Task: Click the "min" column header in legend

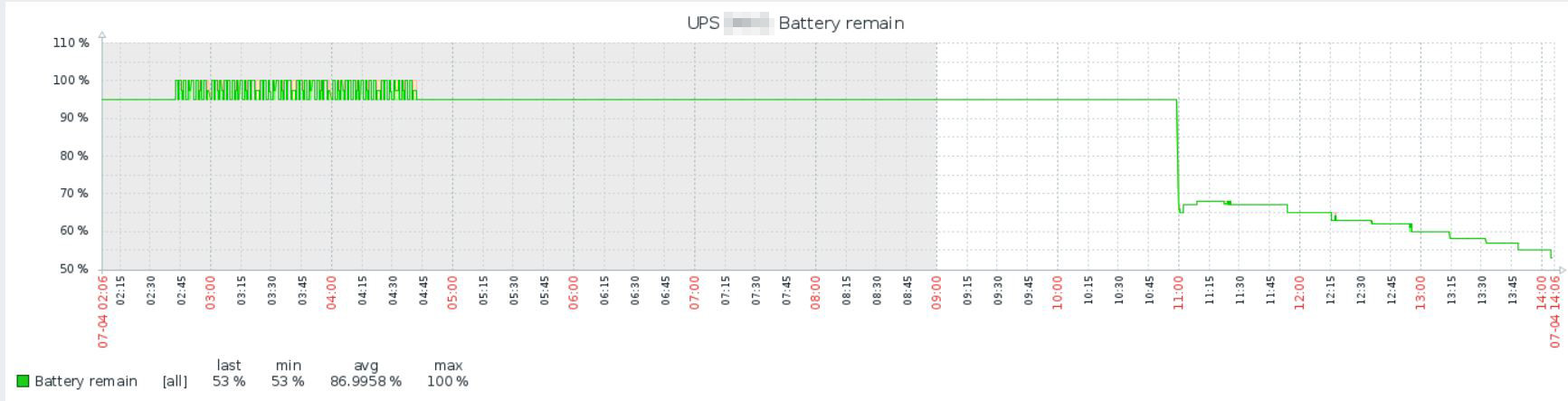Action: click(288, 365)
